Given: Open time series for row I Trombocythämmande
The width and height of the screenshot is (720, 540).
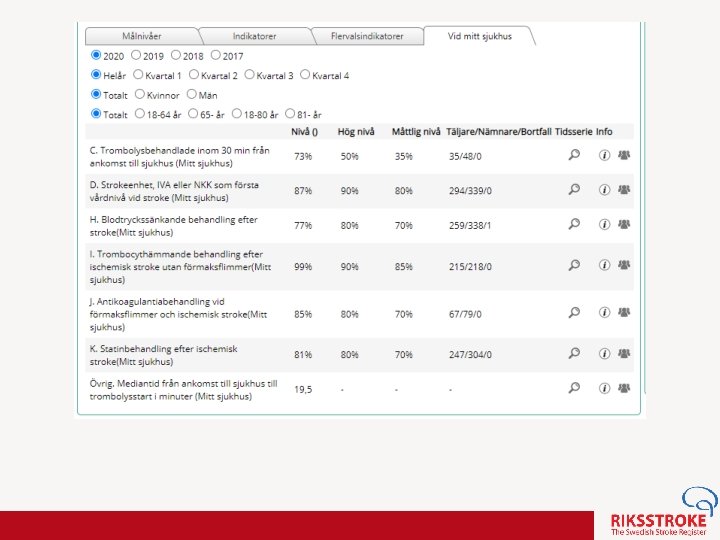Looking at the screenshot, I should click(x=574, y=265).
